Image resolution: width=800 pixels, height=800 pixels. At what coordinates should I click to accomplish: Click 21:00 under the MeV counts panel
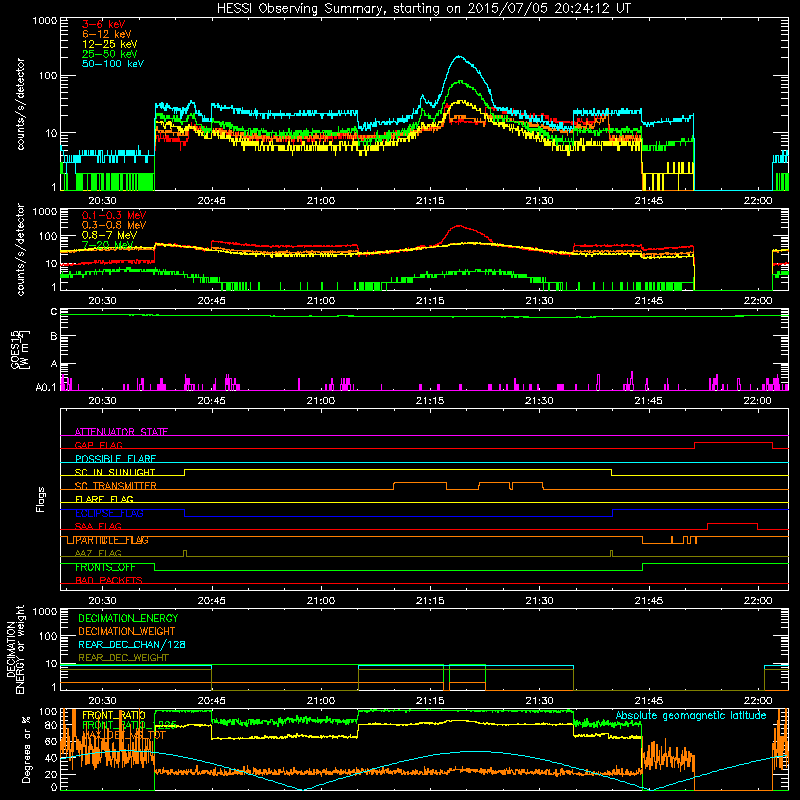coord(321,301)
